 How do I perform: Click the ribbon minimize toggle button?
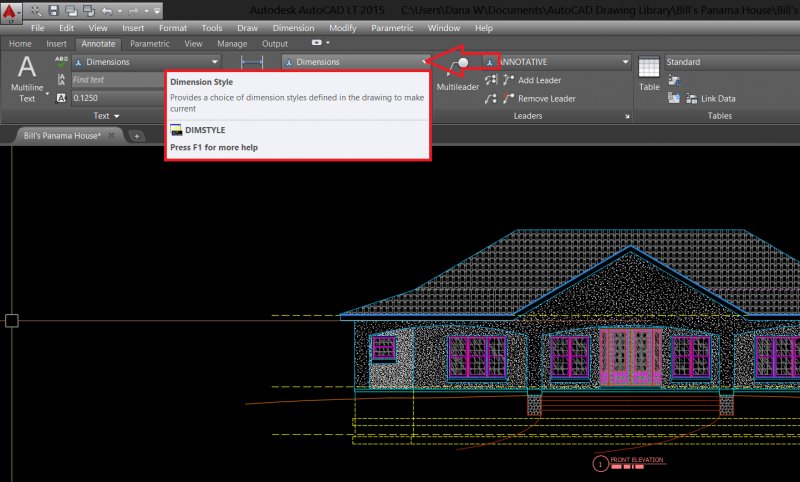317,43
